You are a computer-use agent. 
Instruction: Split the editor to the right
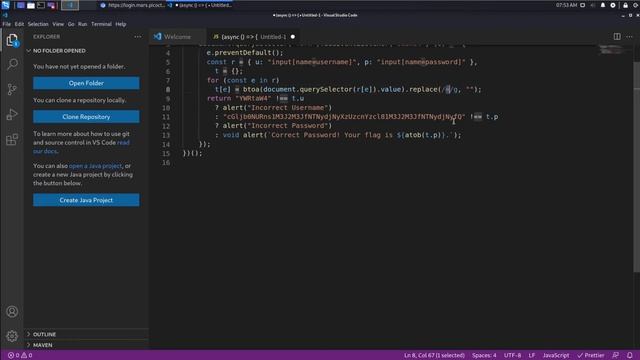617,37
